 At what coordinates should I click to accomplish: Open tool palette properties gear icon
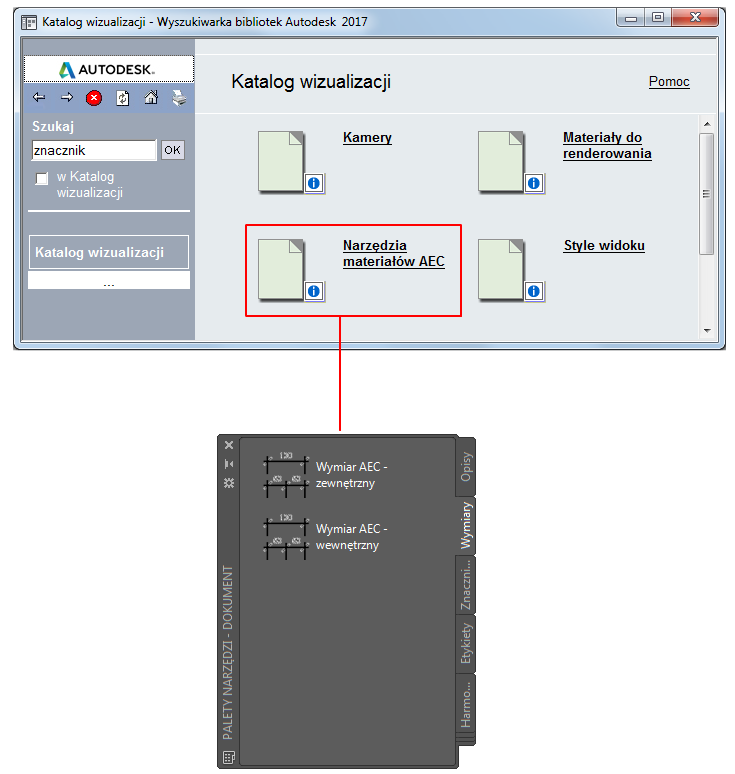(x=229, y=483)
